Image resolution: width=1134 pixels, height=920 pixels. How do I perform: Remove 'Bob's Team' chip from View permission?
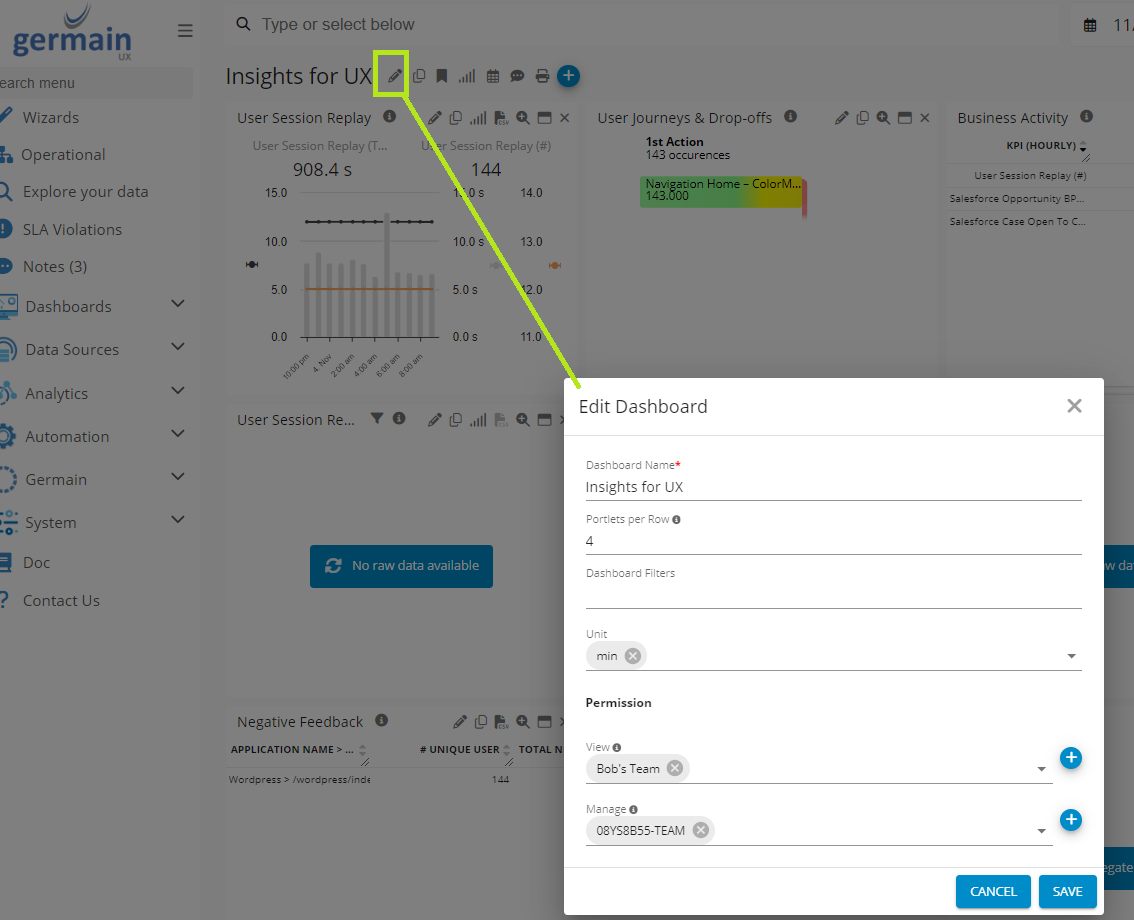[x=675, y=768]
